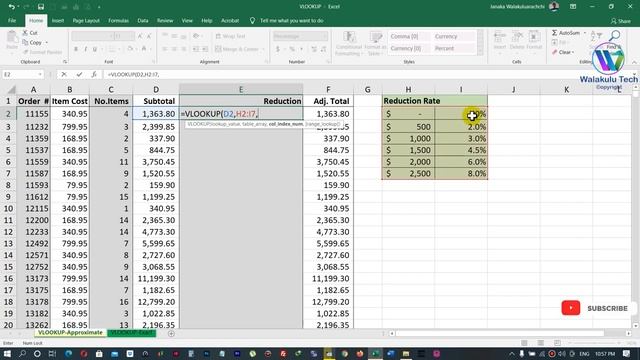The image size is (640, 360).
Task: Click the Undo arrow in quick access toolbar
Action: click(x=11, y=7)
